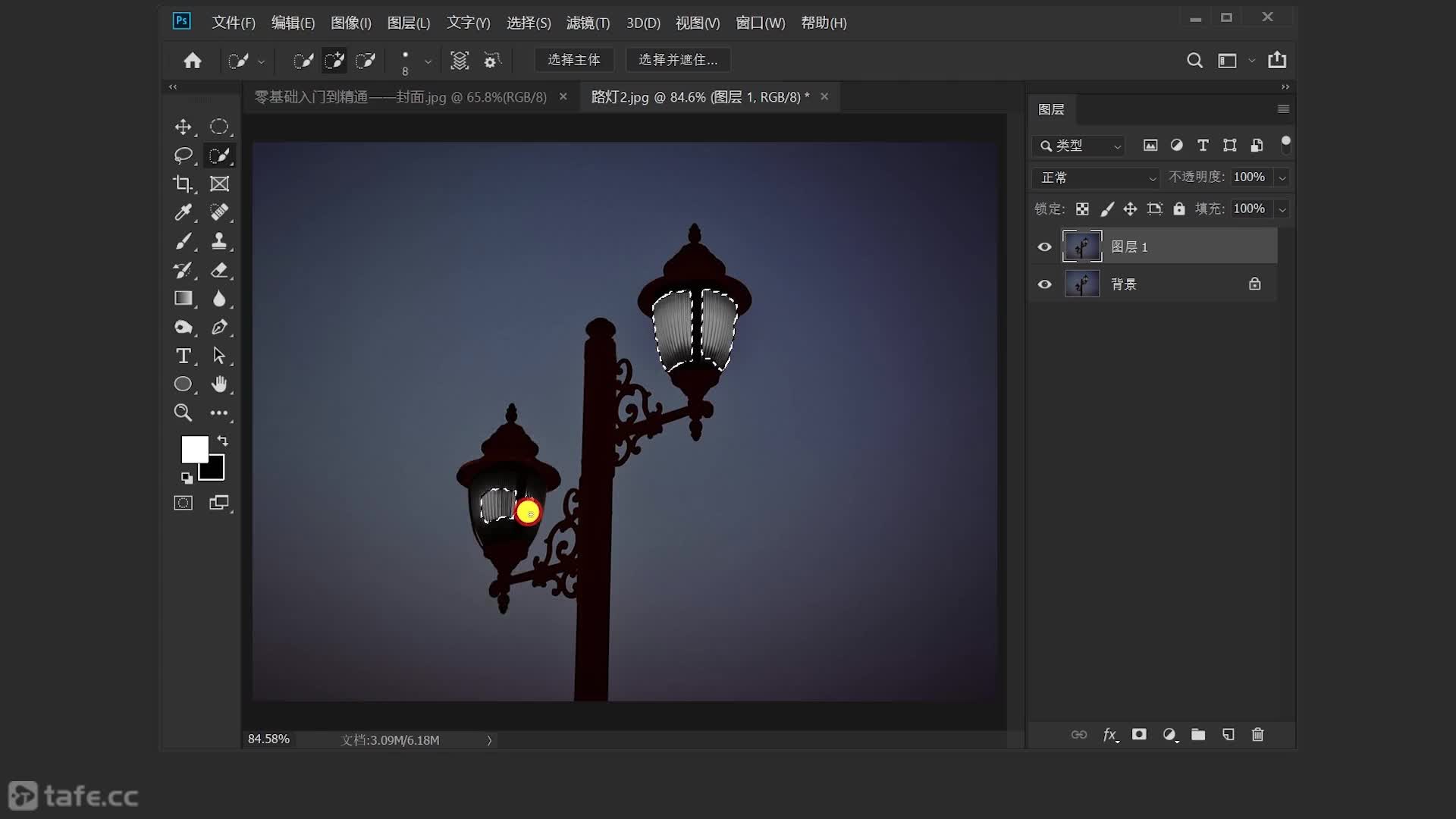Select the Horizontal Type tool
Viewport: 1456px width, 819px height.
(183, 356)
